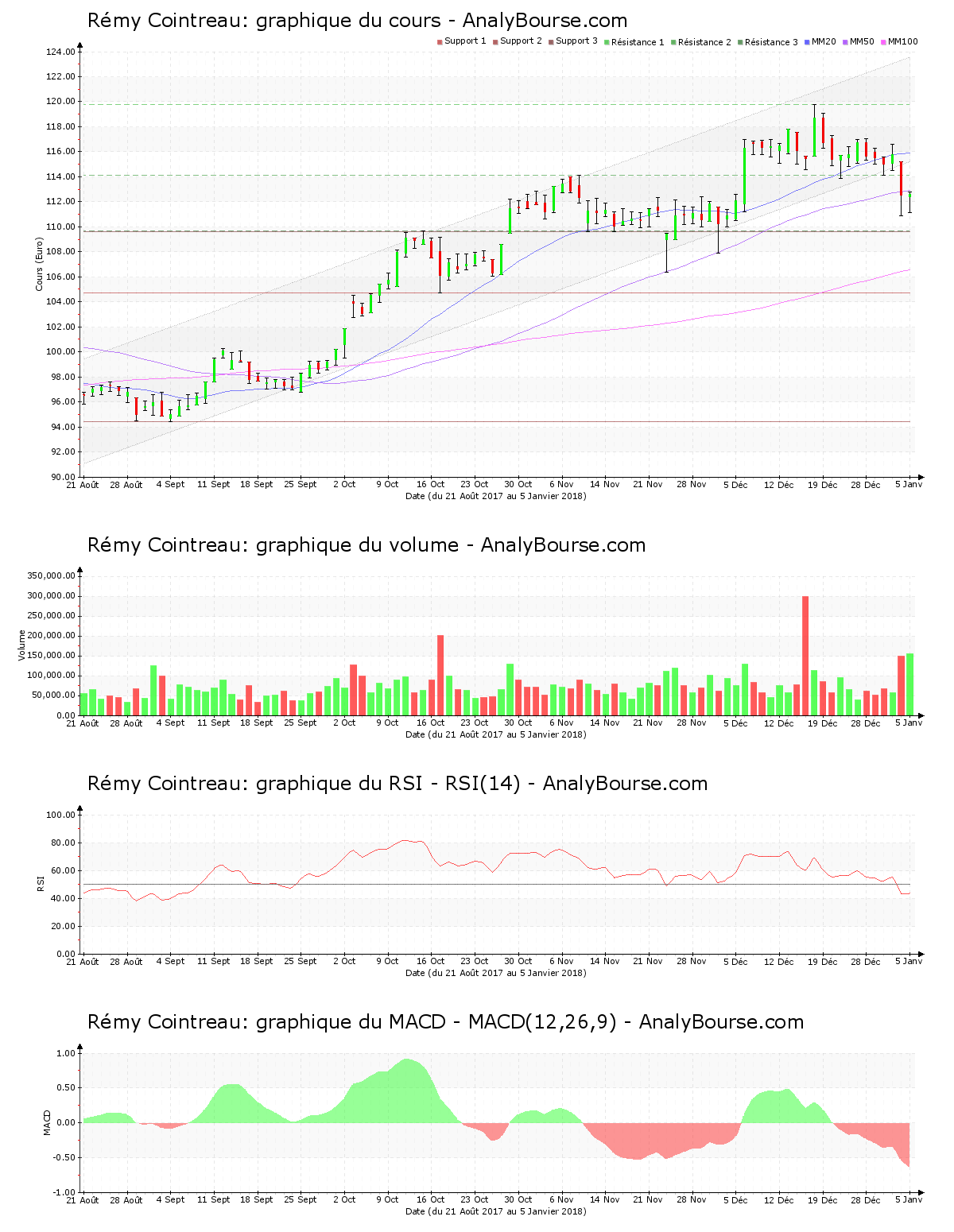
Task: Click the date range caption under price chart
Action: tap(496, 496)
